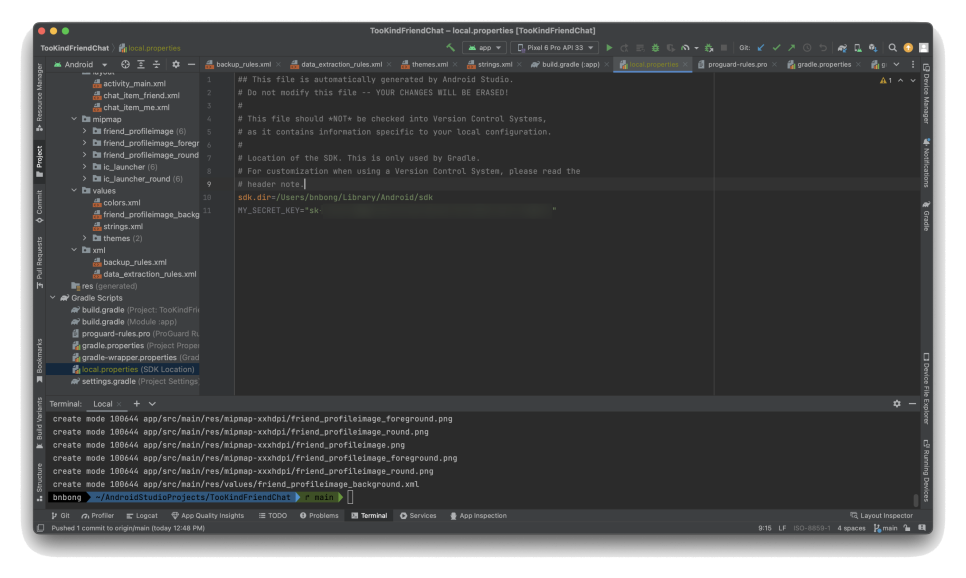Select opened file crosshair icon in Project panel
The width and height of the screenshot is (966, 578).
[125, 64]
